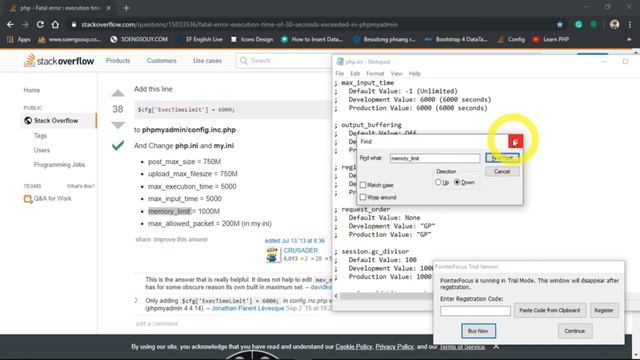Open Users in the sidebar

[42, 150]
